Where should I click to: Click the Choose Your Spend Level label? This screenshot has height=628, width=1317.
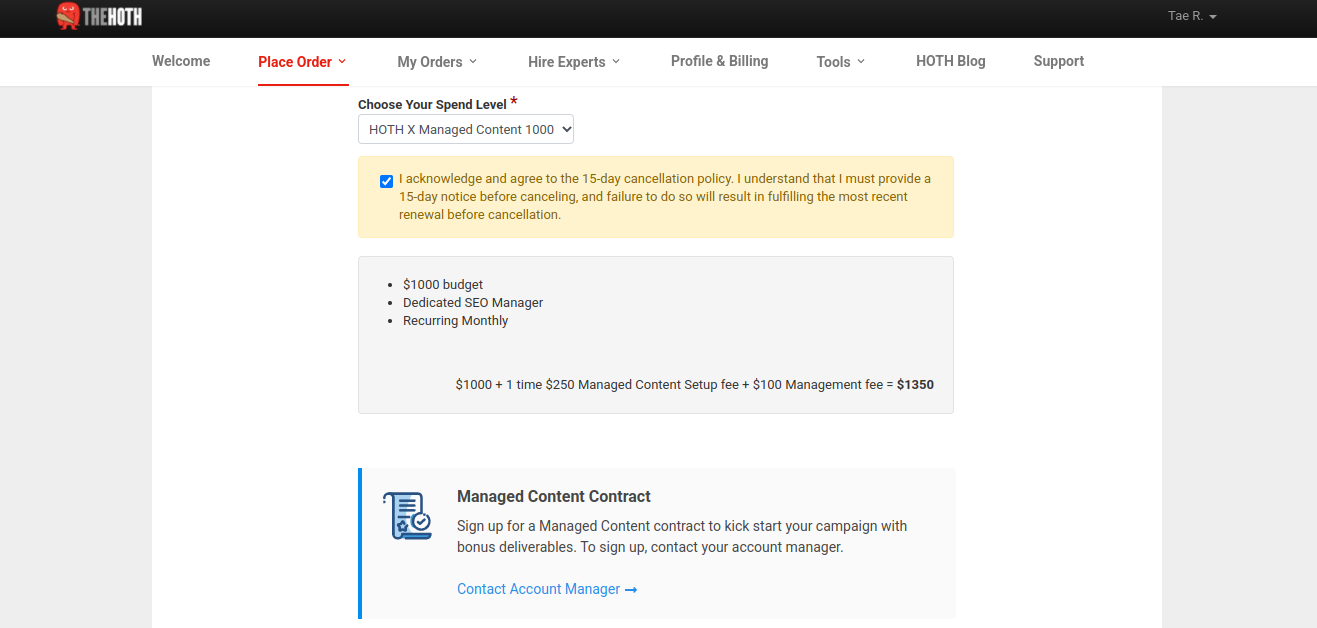coord(432,105)
